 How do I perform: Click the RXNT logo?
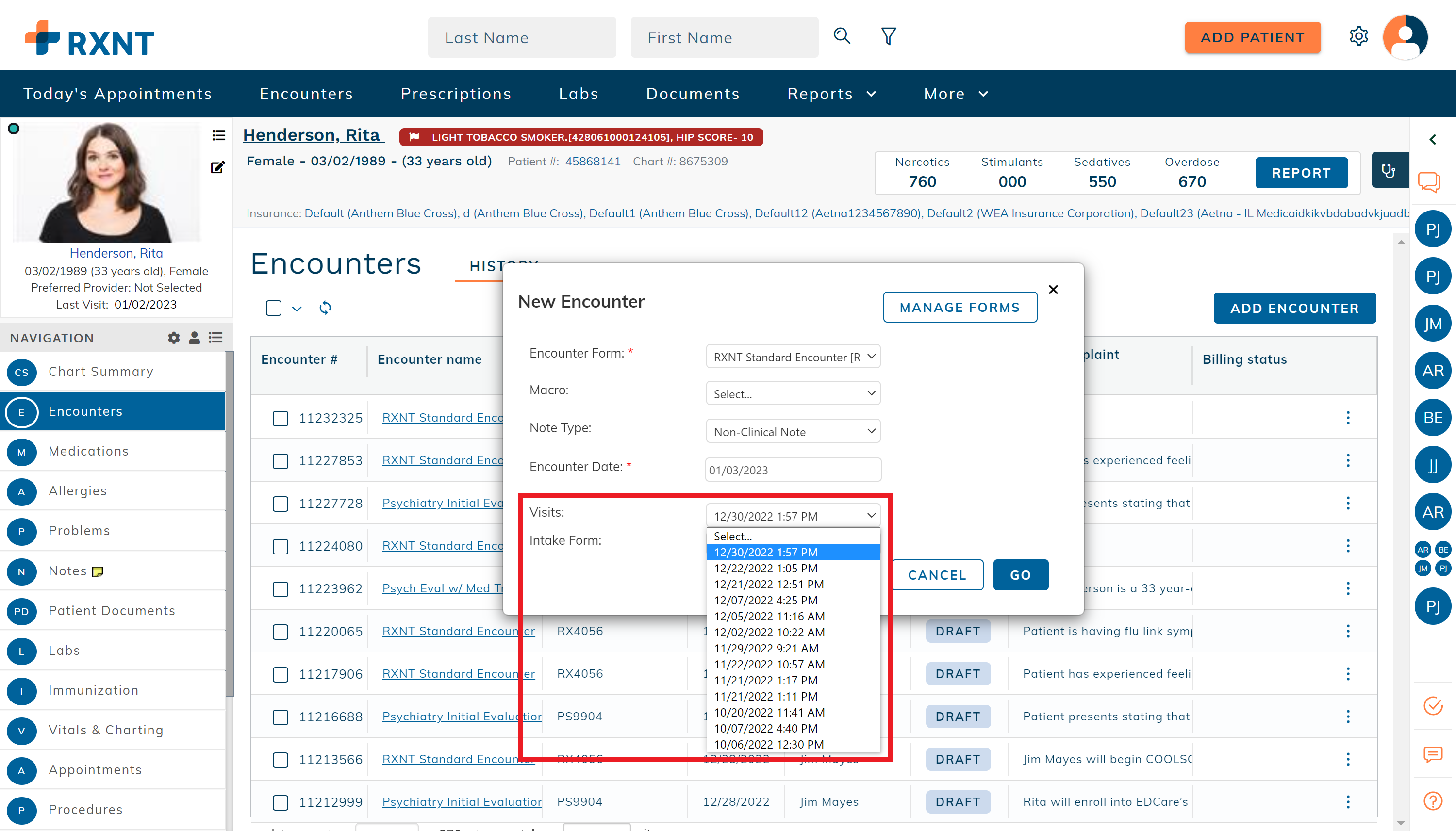click(90, 38)
